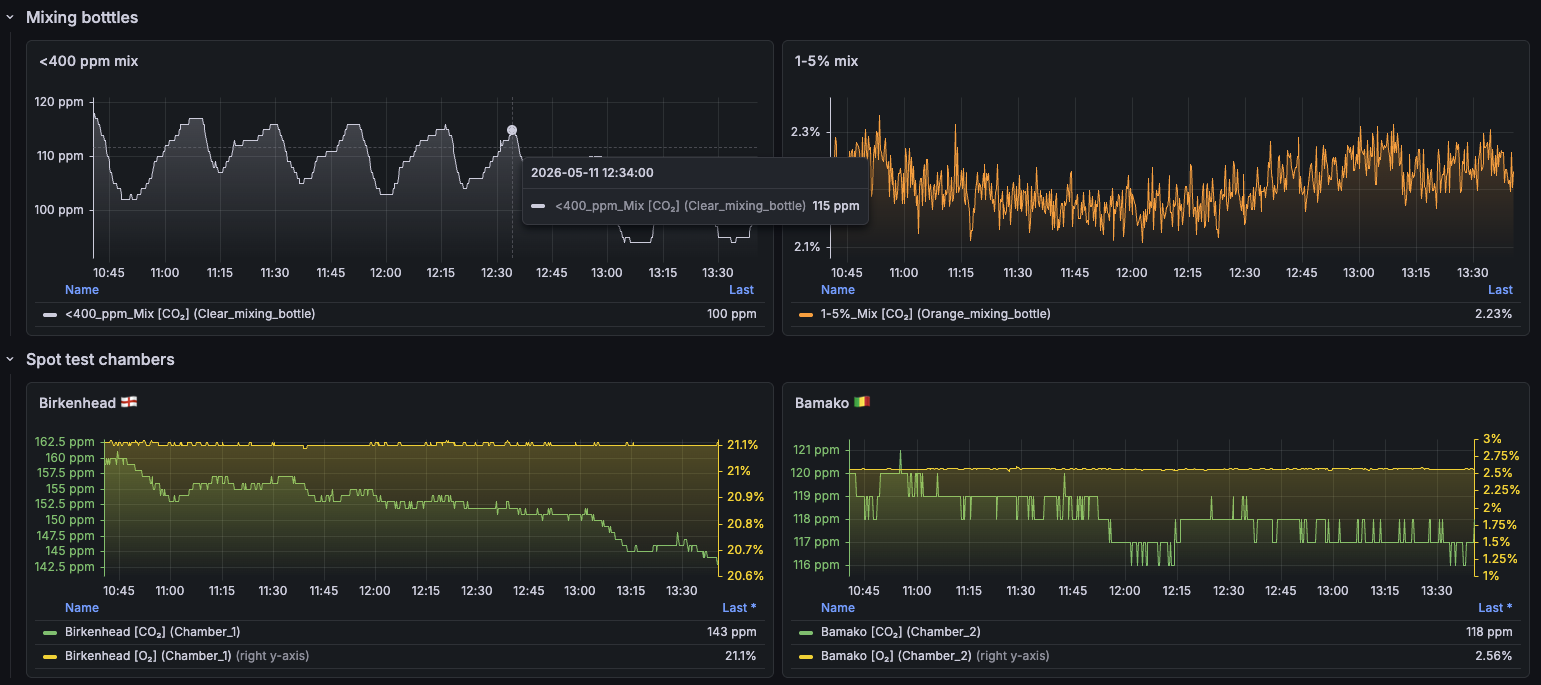Click the 162.5 ppm y-axis label
The image size is (1541, 685).
[65, 442]
